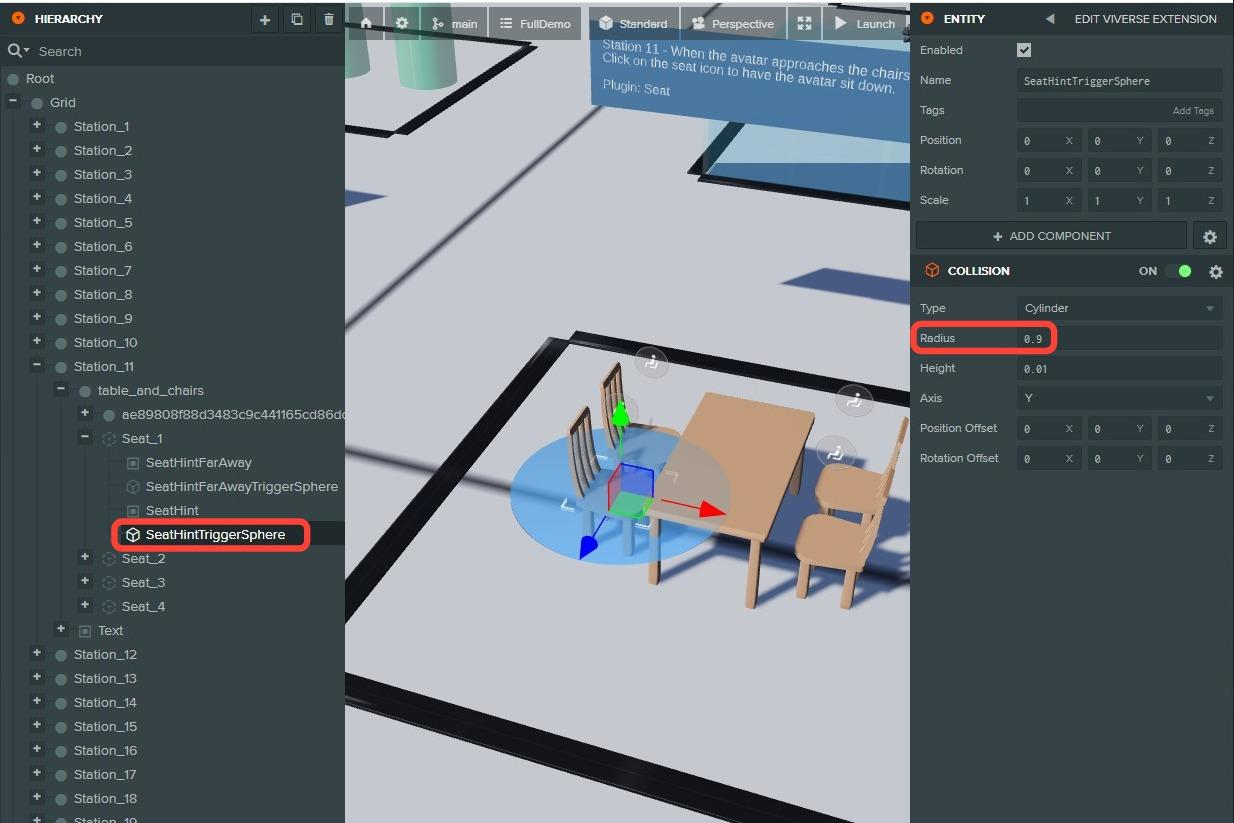Click the Add Component button
This screenshot has width=1234, height=823.
tap(1051, 236)
